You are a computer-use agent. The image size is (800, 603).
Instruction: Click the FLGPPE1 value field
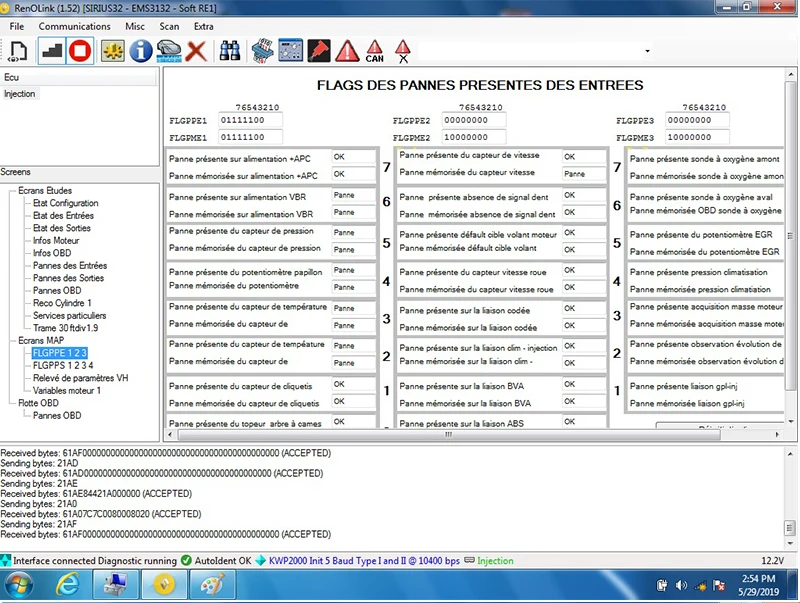[x=250, y=120]
